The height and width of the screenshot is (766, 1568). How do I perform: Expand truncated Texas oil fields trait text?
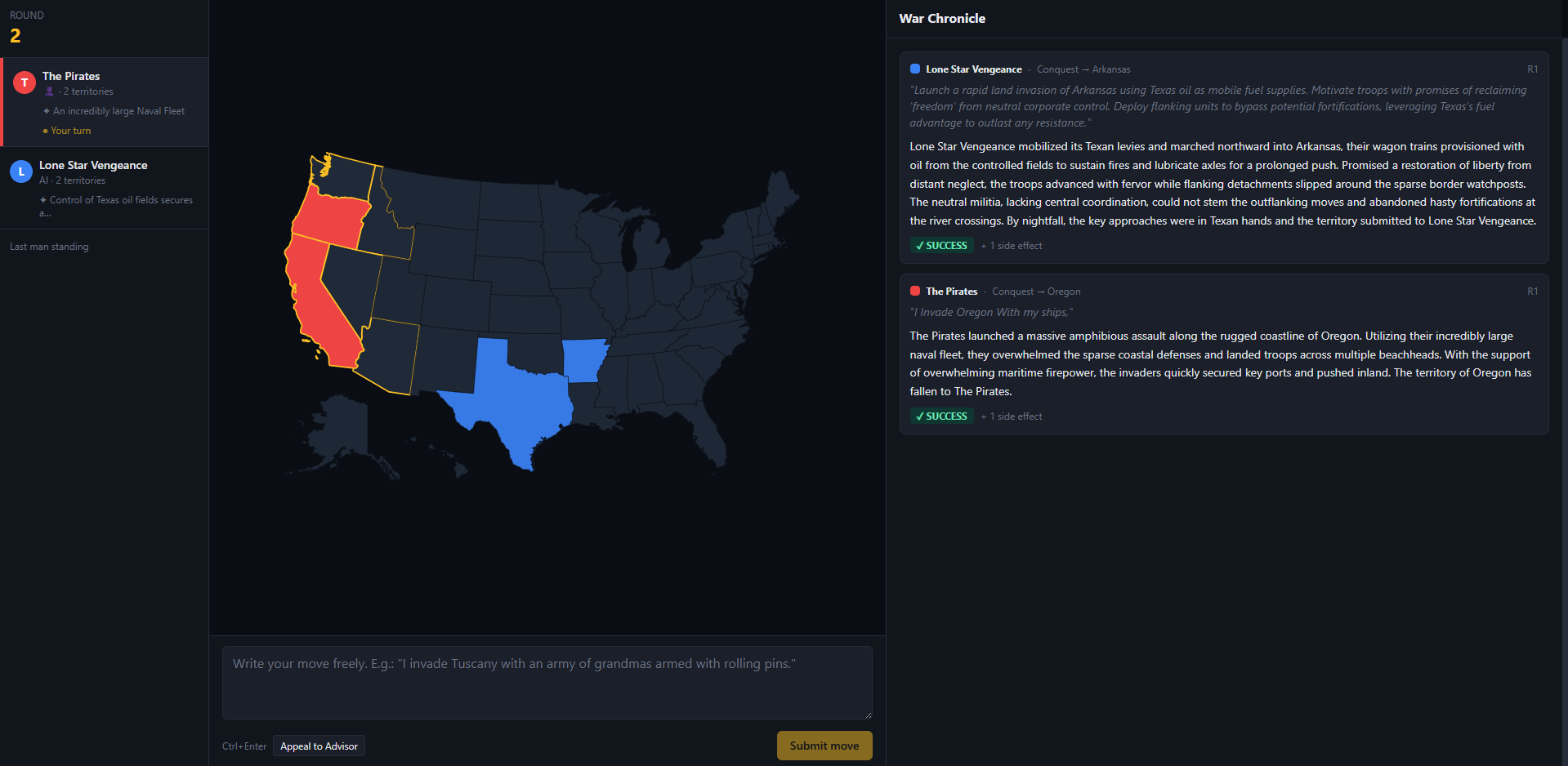click(116, 206)
